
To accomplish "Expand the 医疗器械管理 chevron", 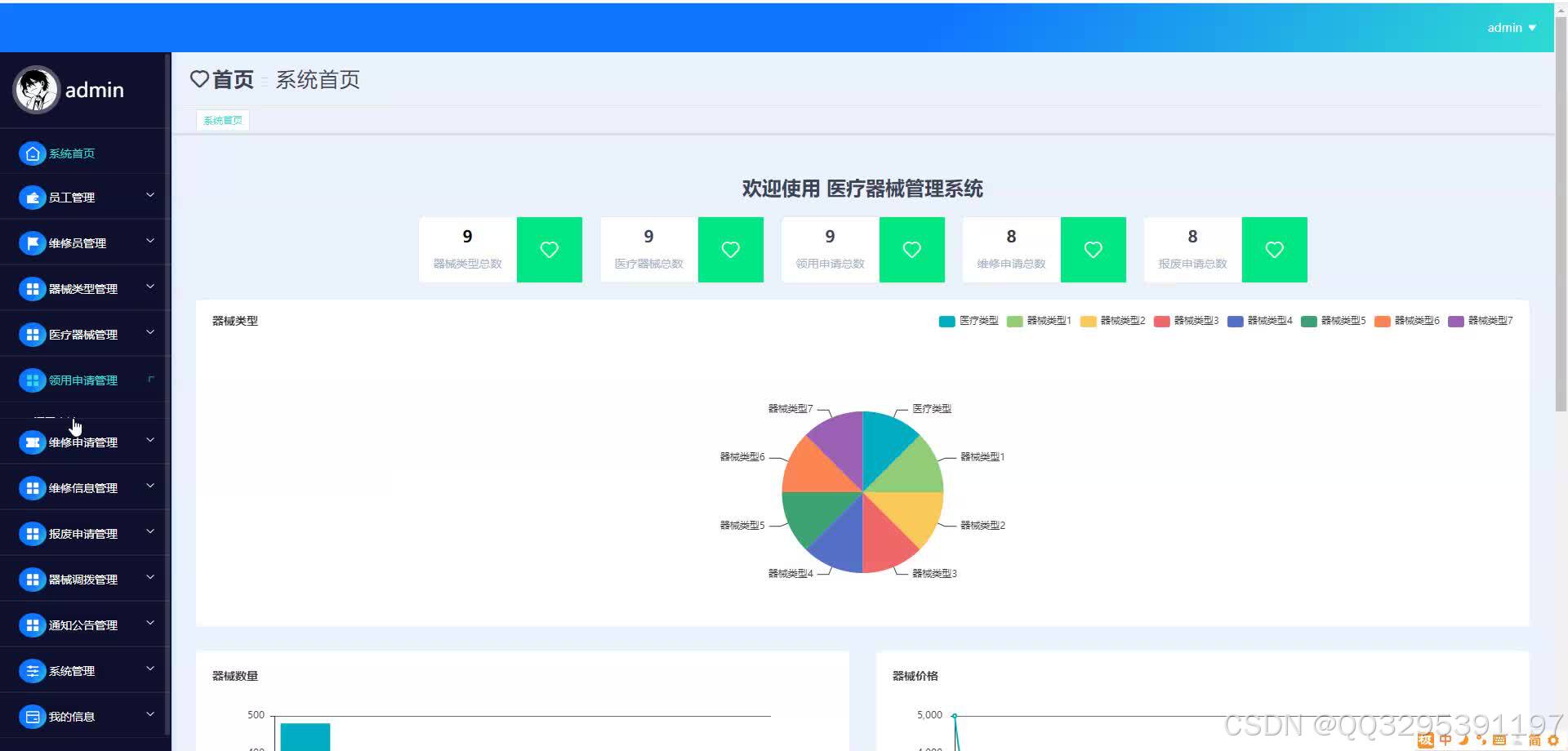I will 150,332.
